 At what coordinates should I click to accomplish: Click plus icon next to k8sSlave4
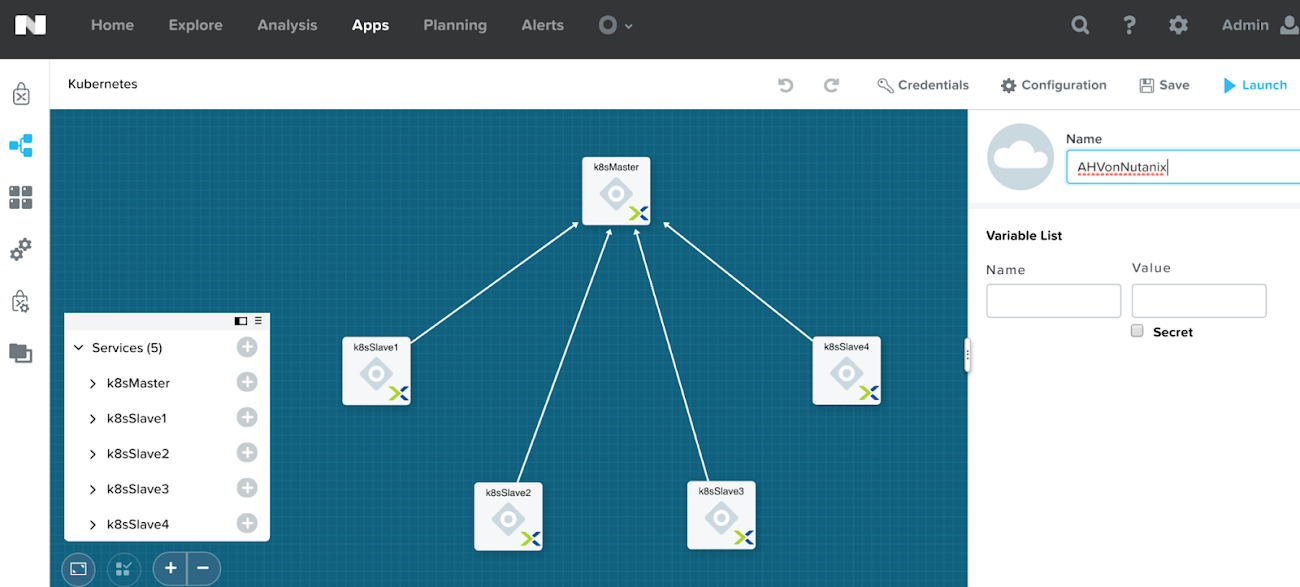[x=247, y=523]
